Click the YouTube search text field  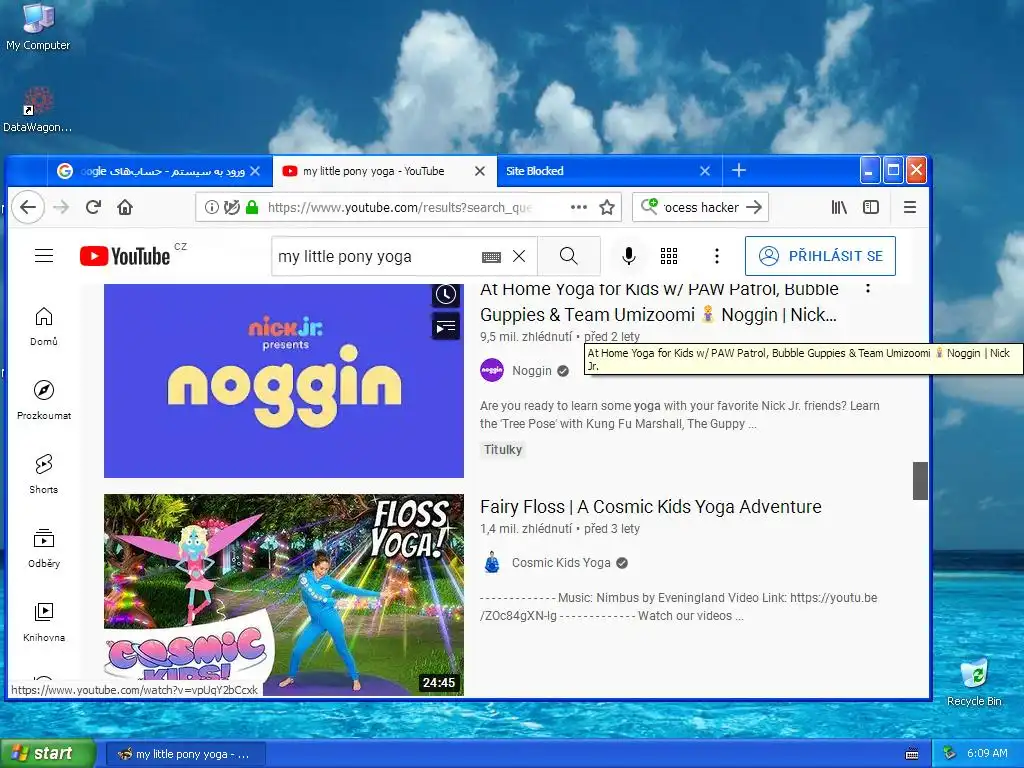[377, 257]
